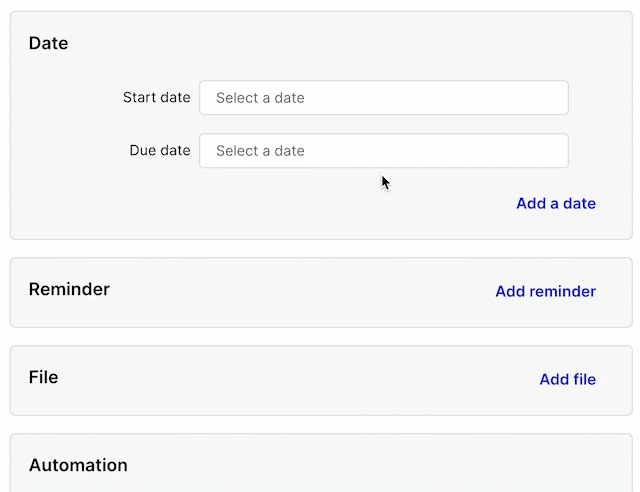
Task: Open the Due date picker field
Action: click(384, 151)
